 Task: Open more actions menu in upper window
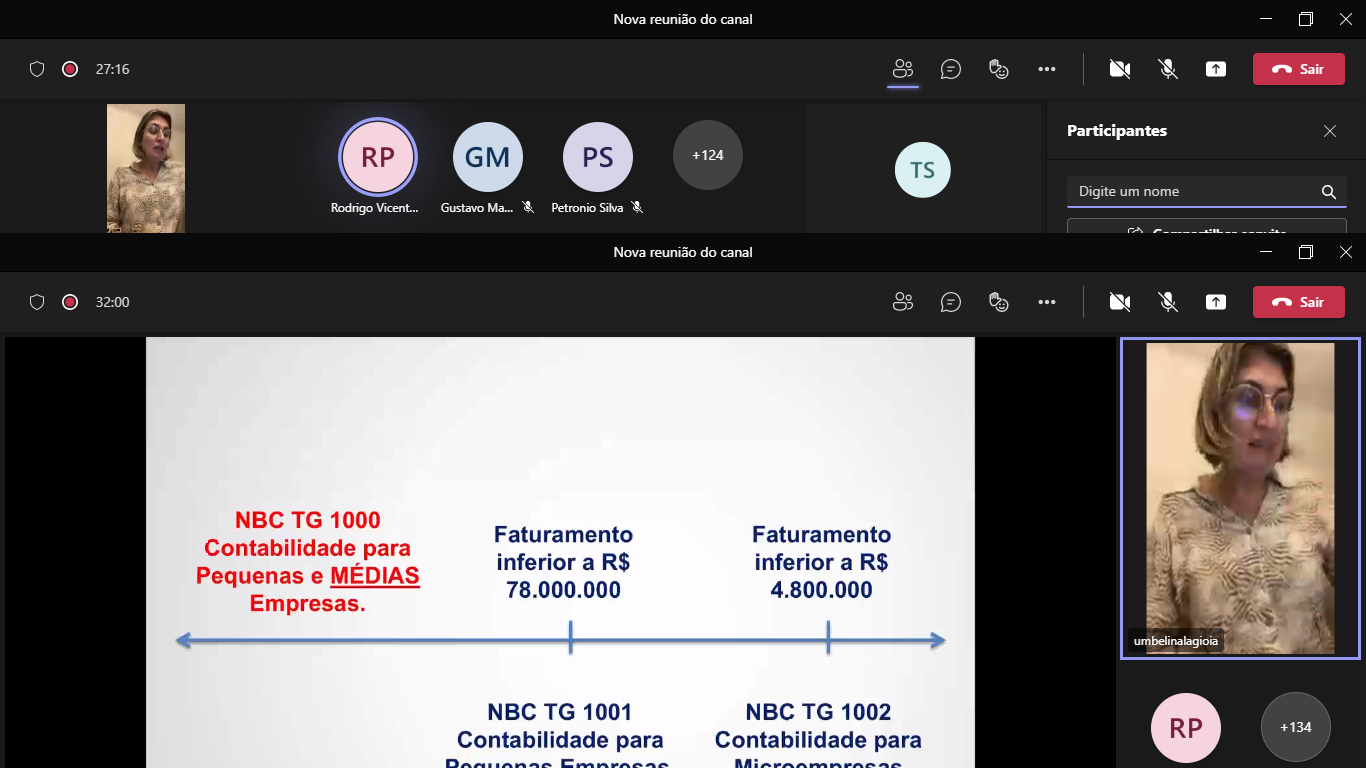(1047, 69)
